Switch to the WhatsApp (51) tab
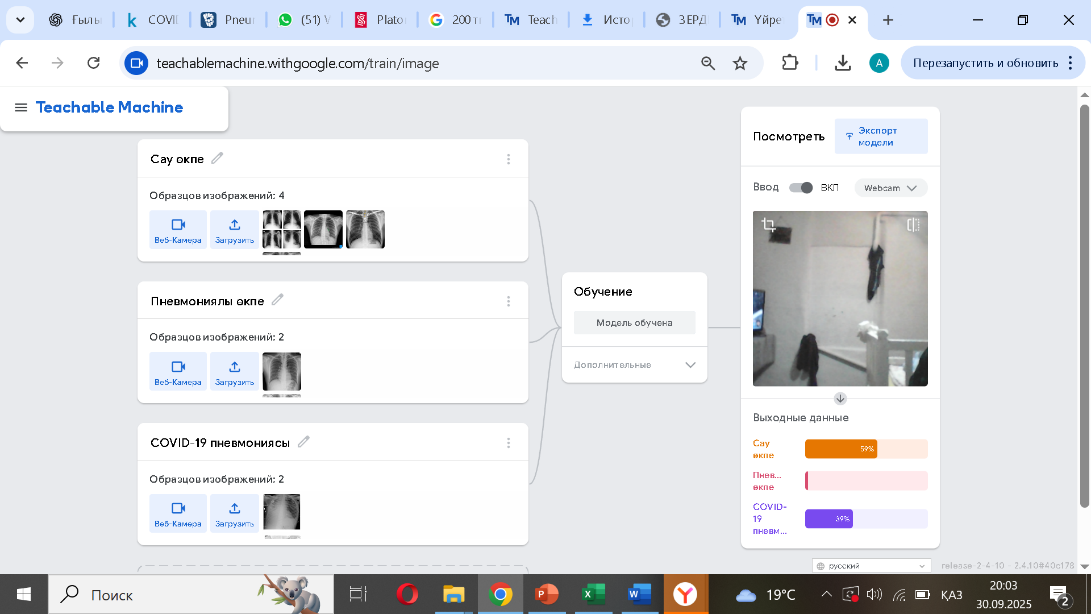The height and width of the screenshot is (614, 1091). [x=305, y=20]
